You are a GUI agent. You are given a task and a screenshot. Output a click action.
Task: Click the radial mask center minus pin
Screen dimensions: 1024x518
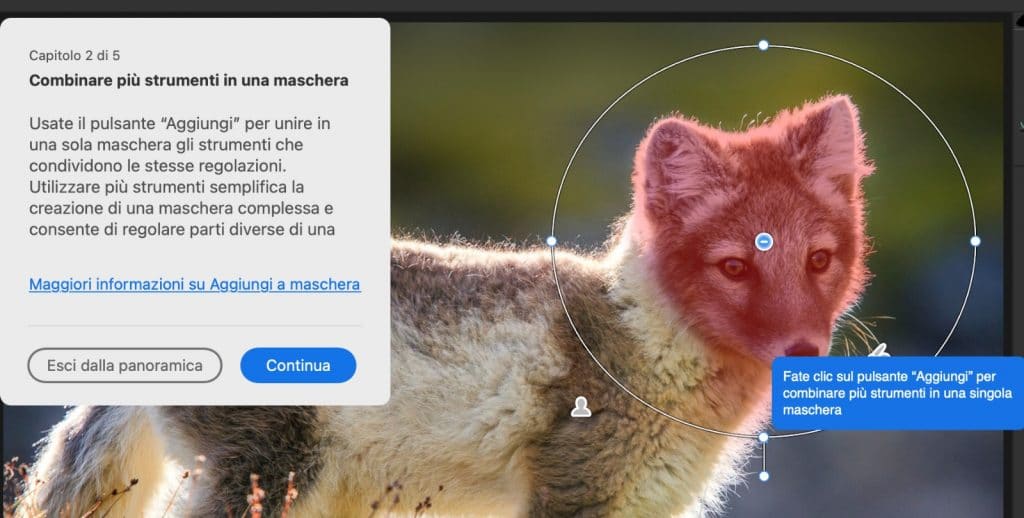763,242
